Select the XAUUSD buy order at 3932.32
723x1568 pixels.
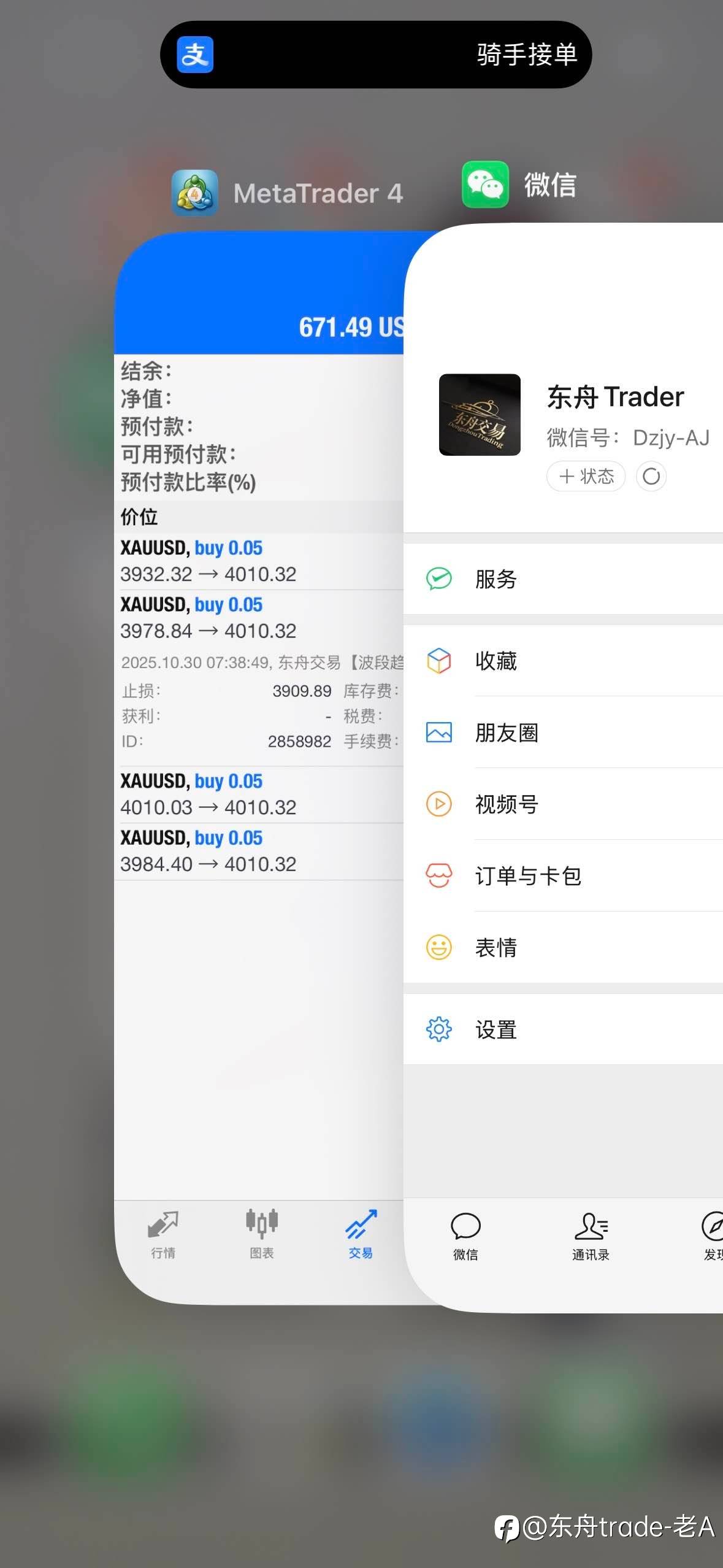click(259, 561)
